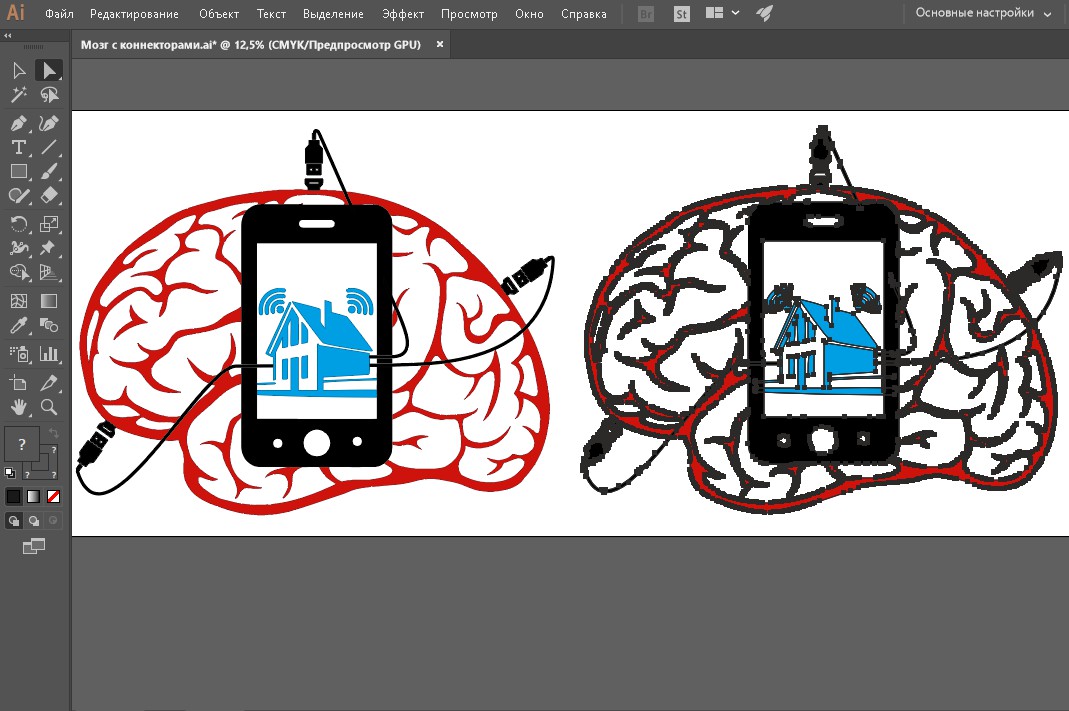
Task: Expand the collapsed toolbar double-arrow
Action: click(x=7, y=35)
